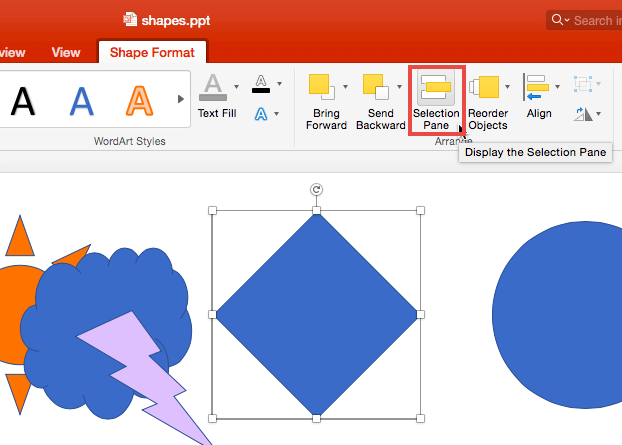622x445 pixels.
Task: Expand the WordArt Styles gallery arrow
Action: point(181,99)
